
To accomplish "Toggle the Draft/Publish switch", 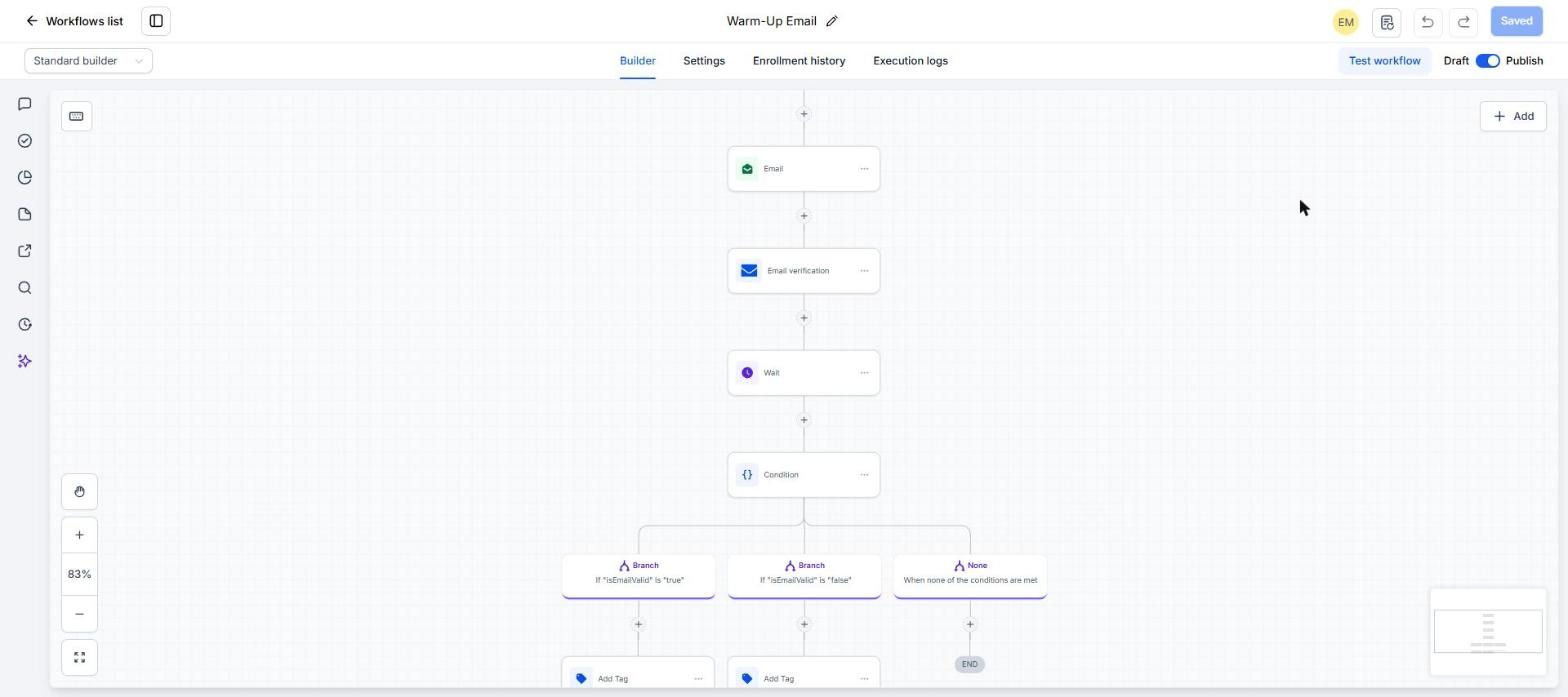I will pos(1487,61).
